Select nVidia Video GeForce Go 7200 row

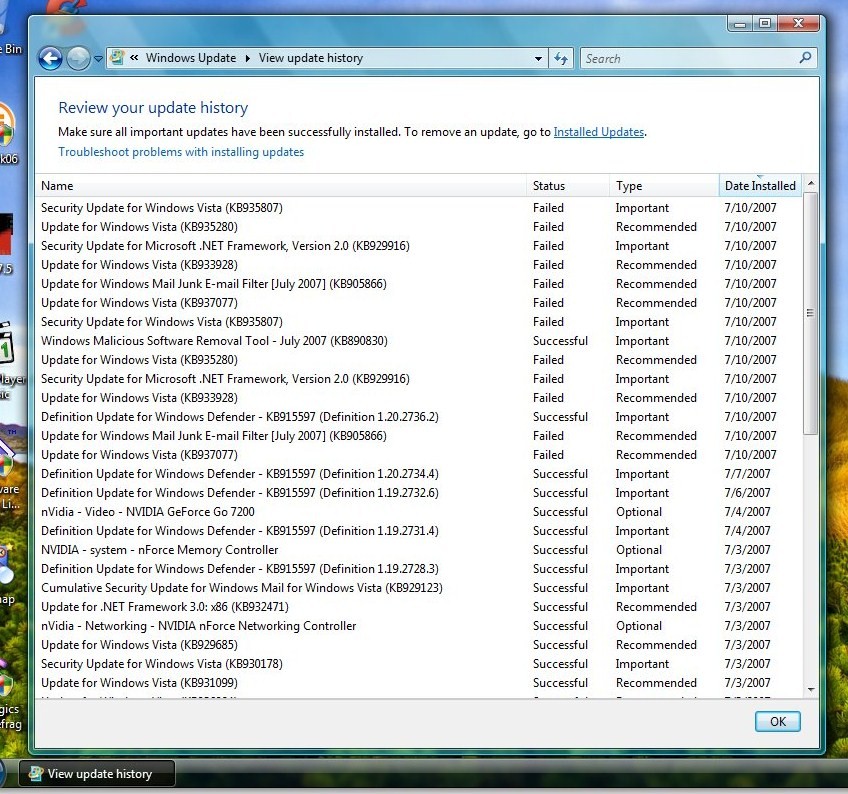pyautogui.click(x=418, y=512)
